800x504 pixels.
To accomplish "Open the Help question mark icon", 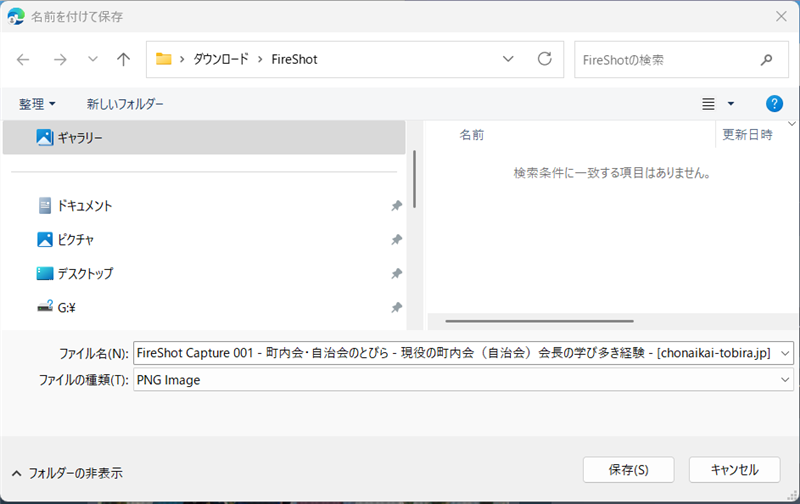I will click(x=773, y=103).
